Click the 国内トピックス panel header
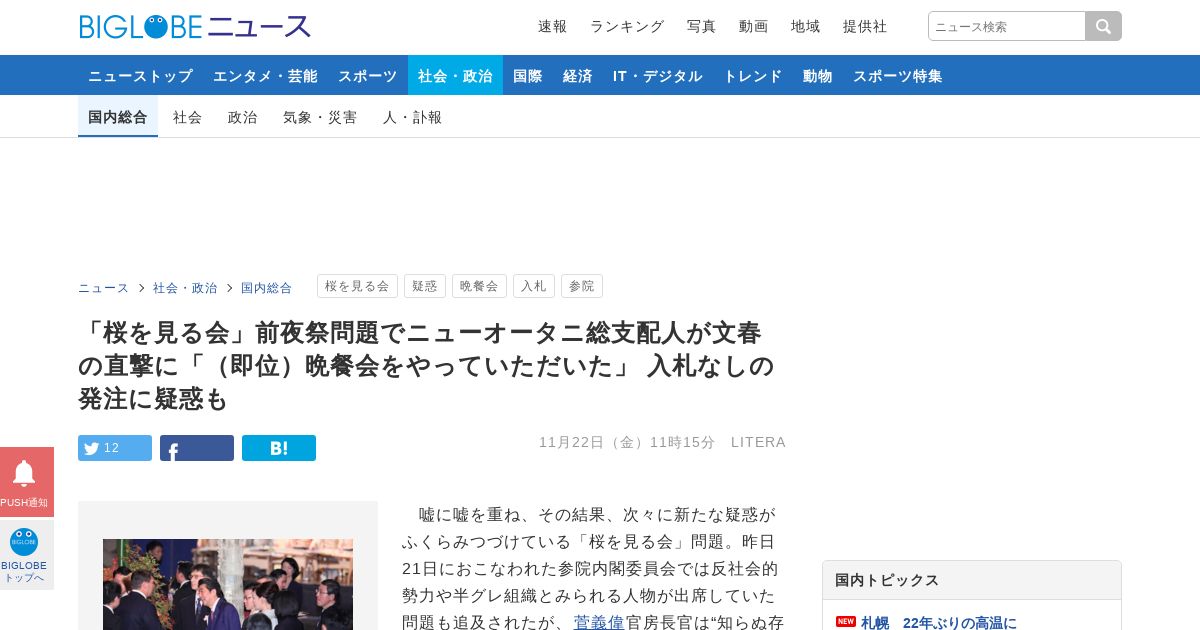This screenshot has height=630, width=1200. coord(972,580)
